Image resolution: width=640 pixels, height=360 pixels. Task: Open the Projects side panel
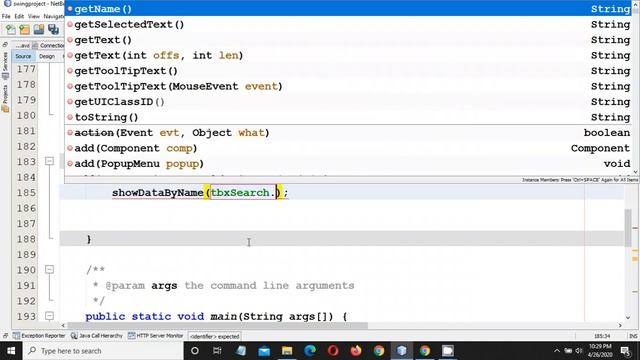5,98
